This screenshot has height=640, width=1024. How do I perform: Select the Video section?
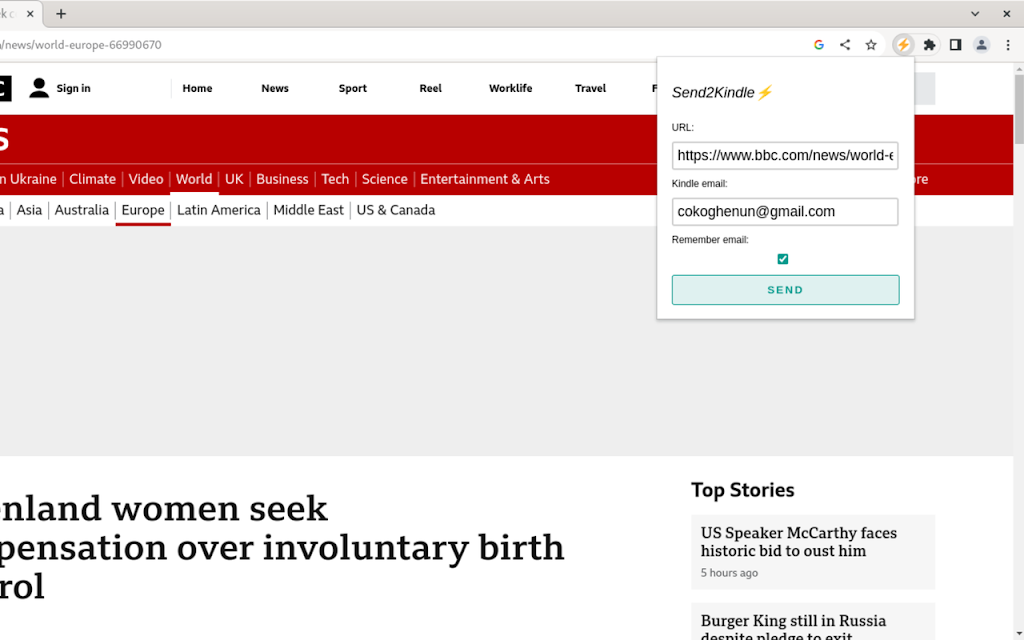[146, 179]
